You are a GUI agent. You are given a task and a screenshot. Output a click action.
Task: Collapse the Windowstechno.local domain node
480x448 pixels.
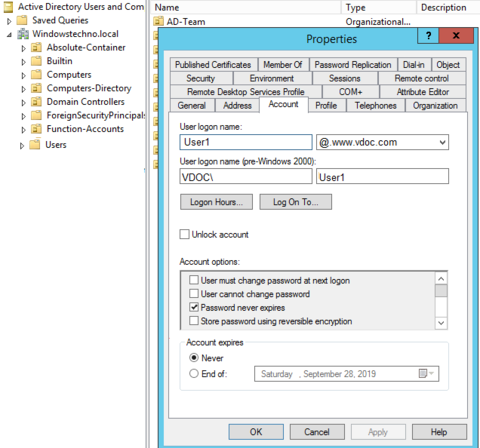[9, 35]
